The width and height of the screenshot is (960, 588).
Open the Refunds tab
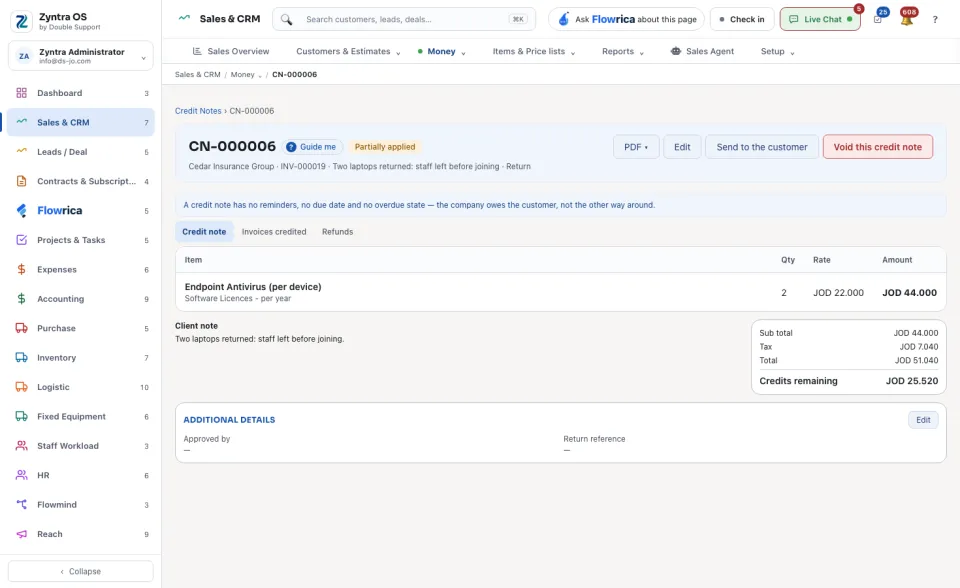[337, 232]
